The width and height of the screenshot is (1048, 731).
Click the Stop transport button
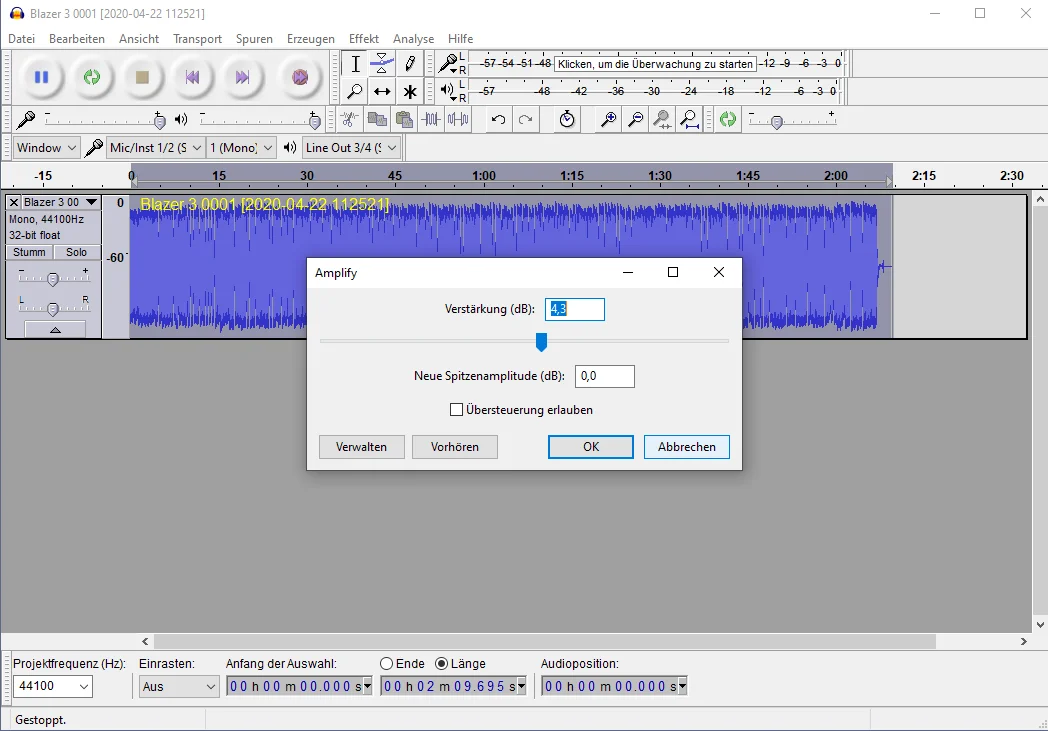point(142,77)
